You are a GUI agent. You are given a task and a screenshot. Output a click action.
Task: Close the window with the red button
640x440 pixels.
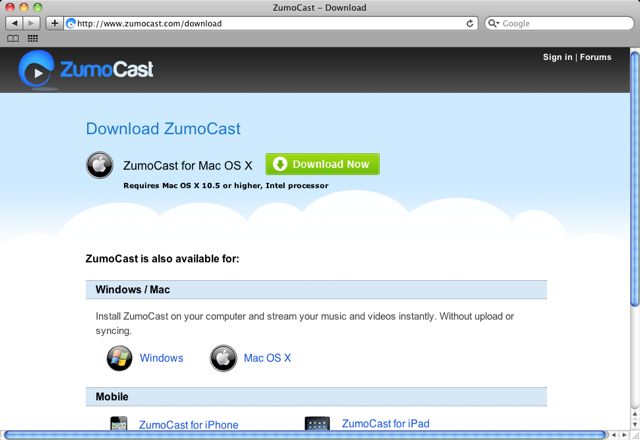pyautogui.click(x=10, y=7)
